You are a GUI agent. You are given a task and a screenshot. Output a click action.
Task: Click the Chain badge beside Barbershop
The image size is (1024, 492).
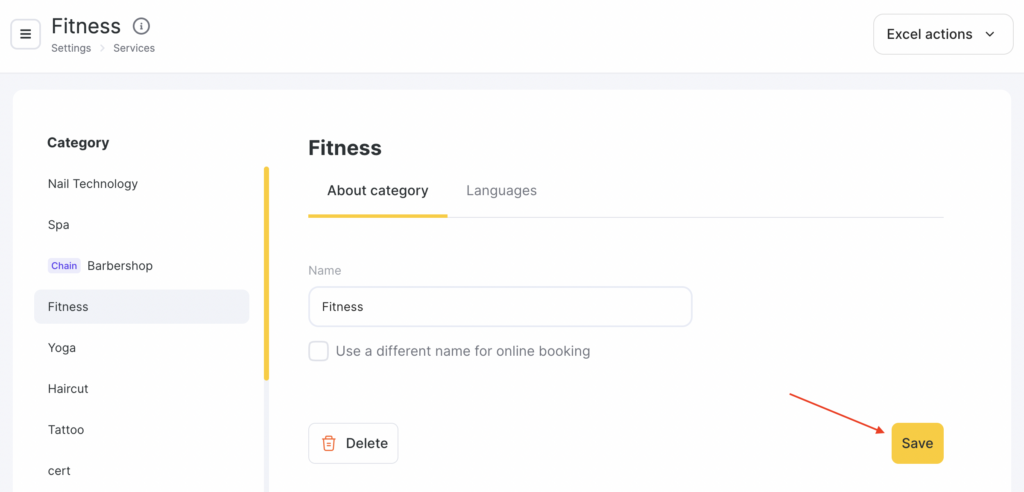[x=64, y=266]
